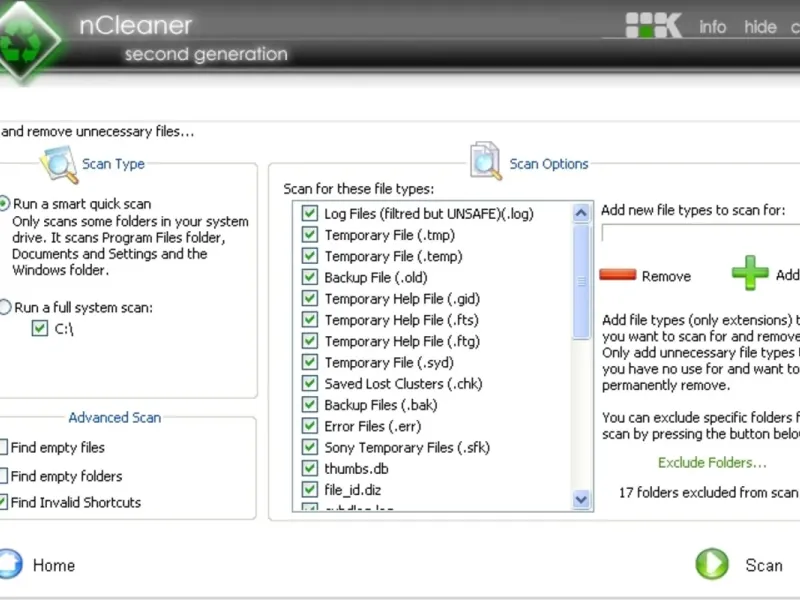Select Run a smart quick scan

point(4,204)
